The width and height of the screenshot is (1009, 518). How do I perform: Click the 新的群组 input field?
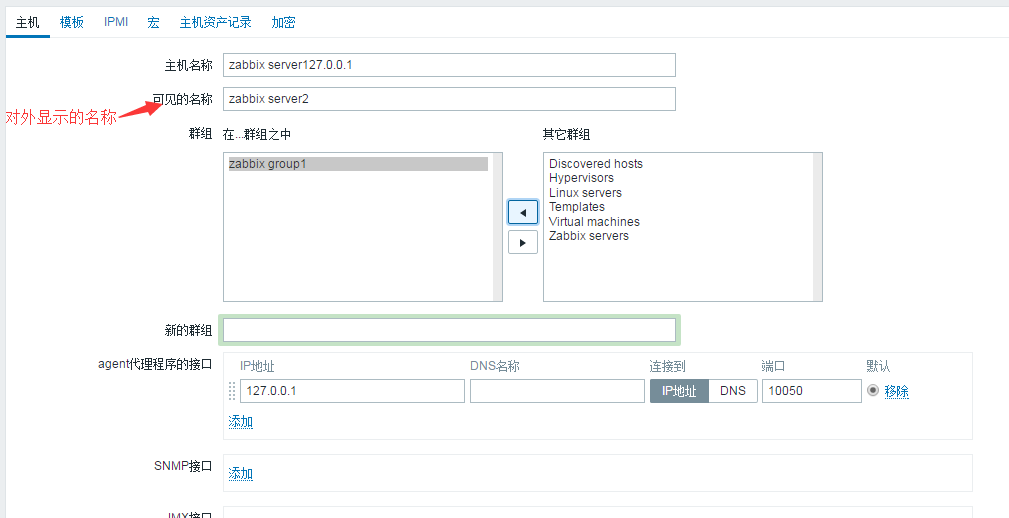449,330
